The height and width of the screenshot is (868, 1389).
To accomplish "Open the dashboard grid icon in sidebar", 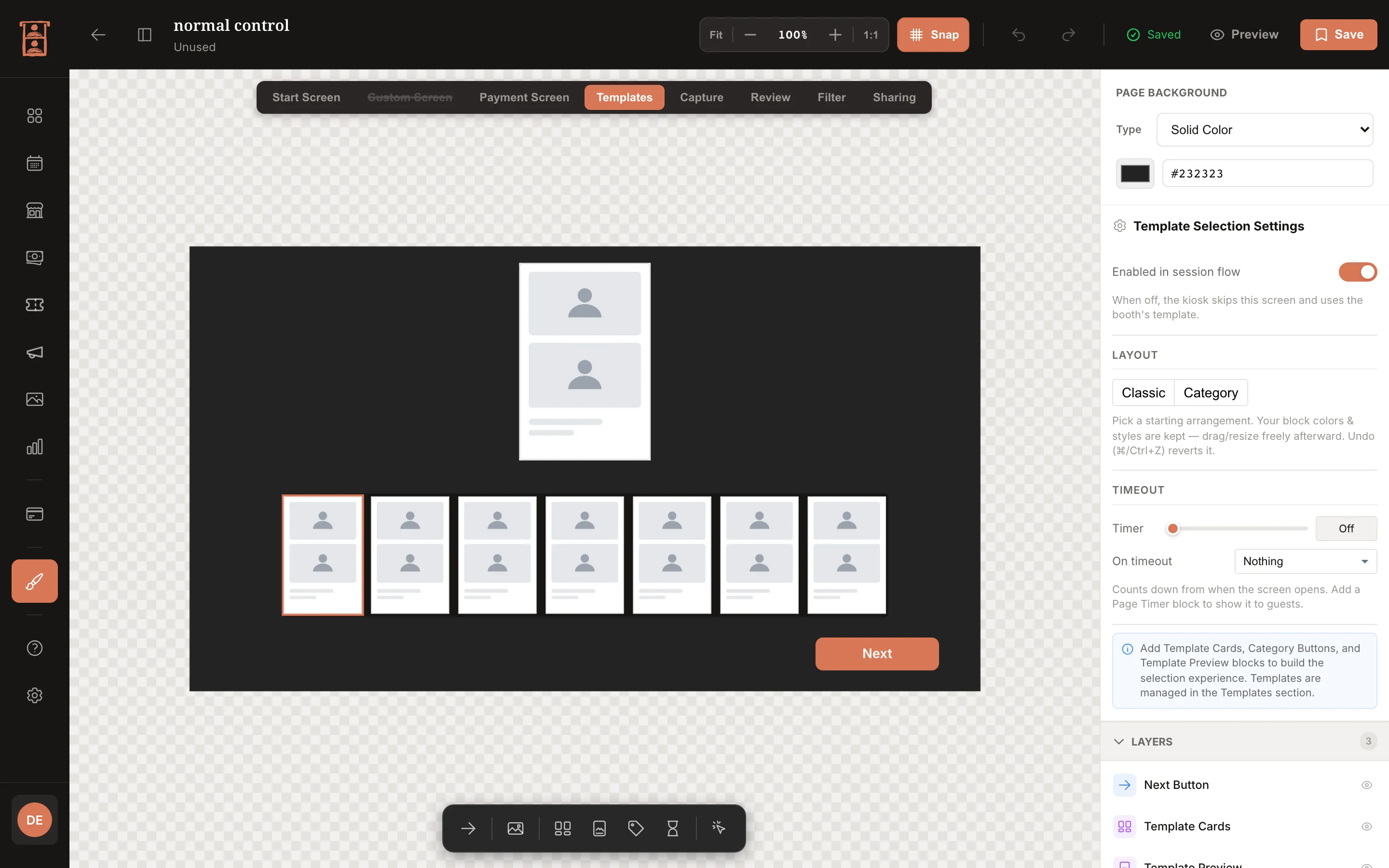I will point(34,116).
